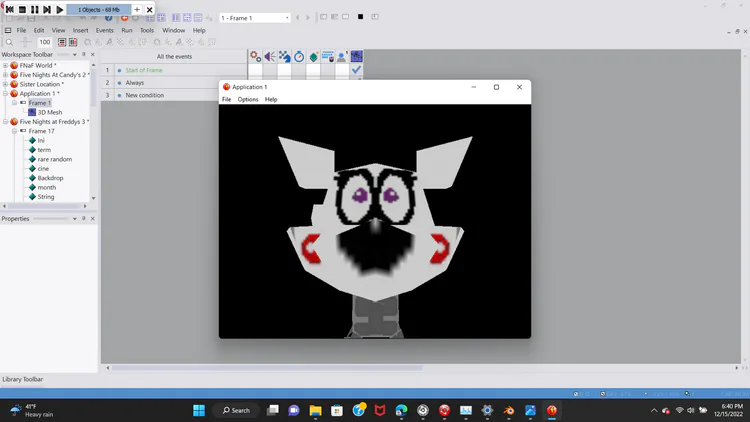Select the Timer object stopwatch icon
Viewport: 750px width, 422px height.
coord(299,56)
